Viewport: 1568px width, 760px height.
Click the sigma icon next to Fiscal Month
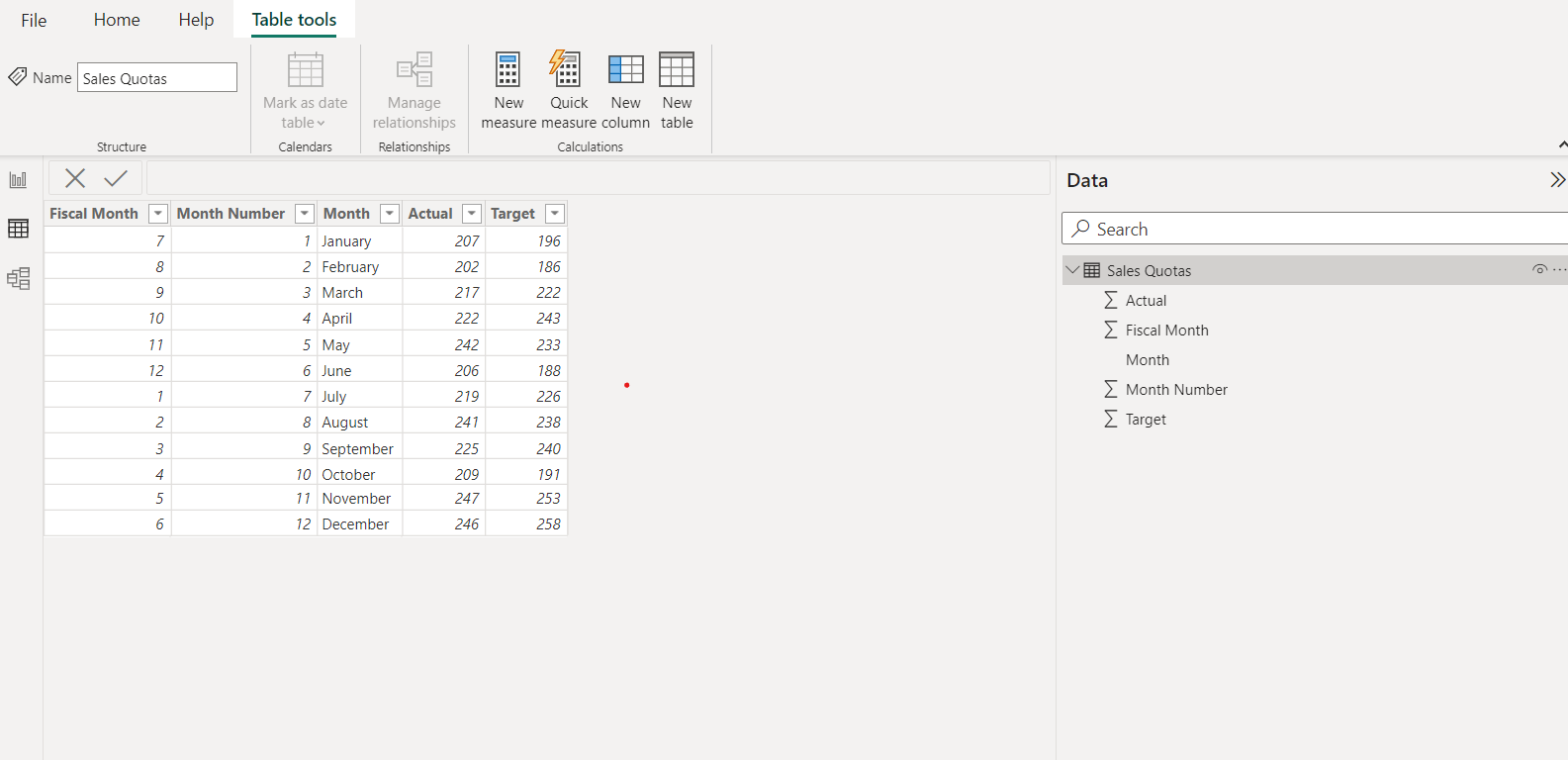(1111, 330)
